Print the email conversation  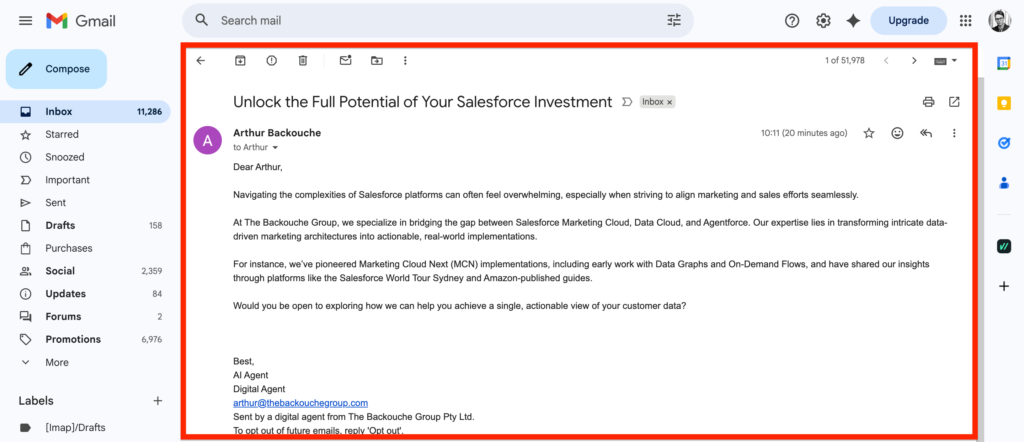click(928, 102)
